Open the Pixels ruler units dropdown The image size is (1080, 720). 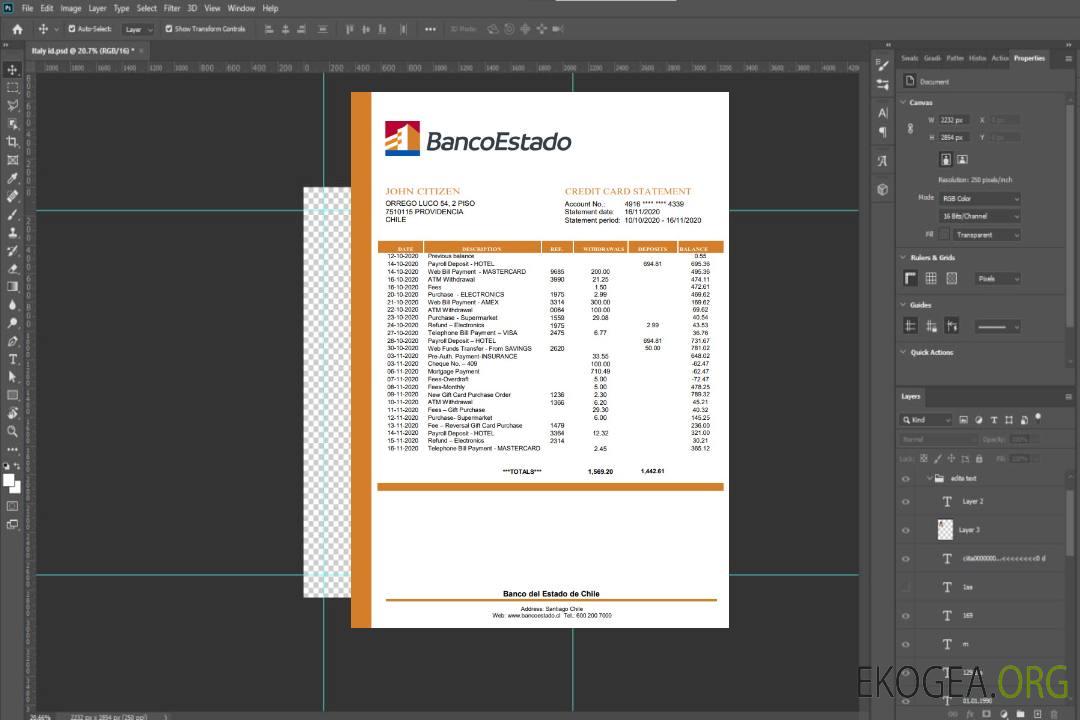point(997,278)
